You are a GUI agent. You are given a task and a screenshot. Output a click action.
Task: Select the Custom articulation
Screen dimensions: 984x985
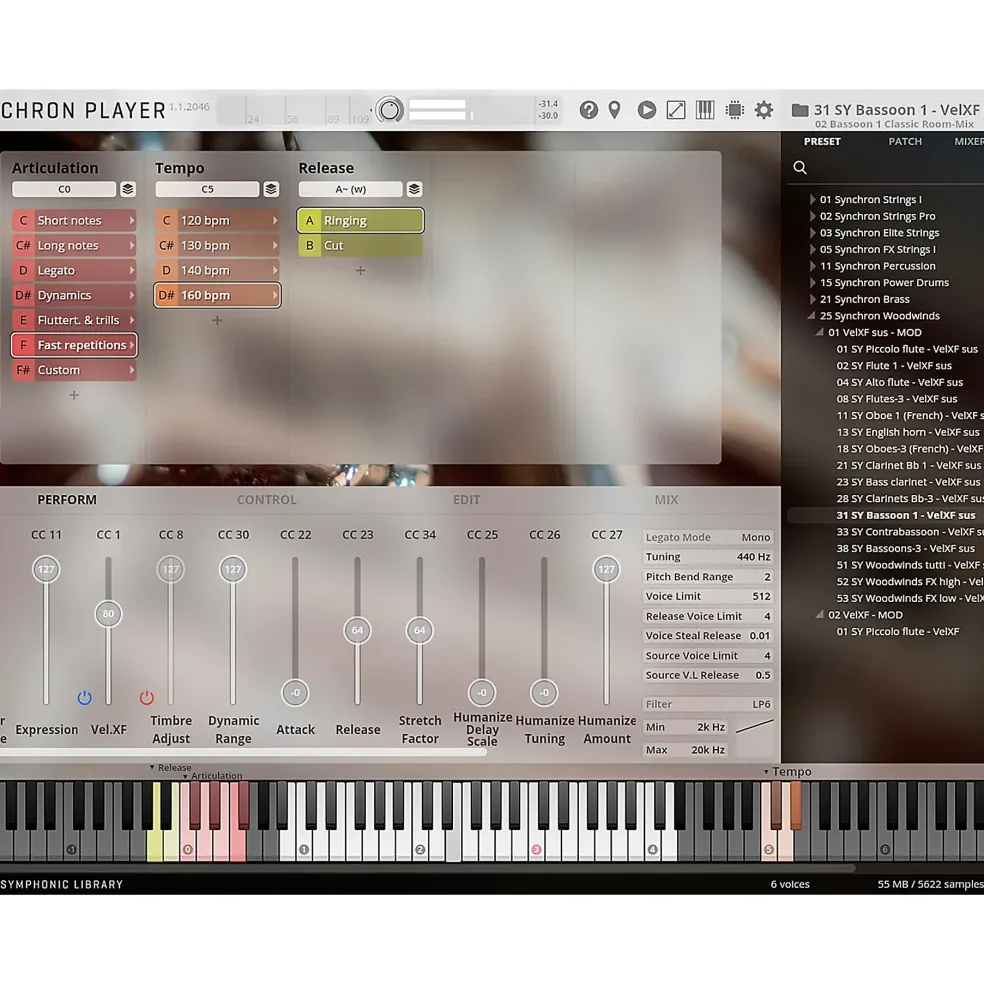coord(74,370)
